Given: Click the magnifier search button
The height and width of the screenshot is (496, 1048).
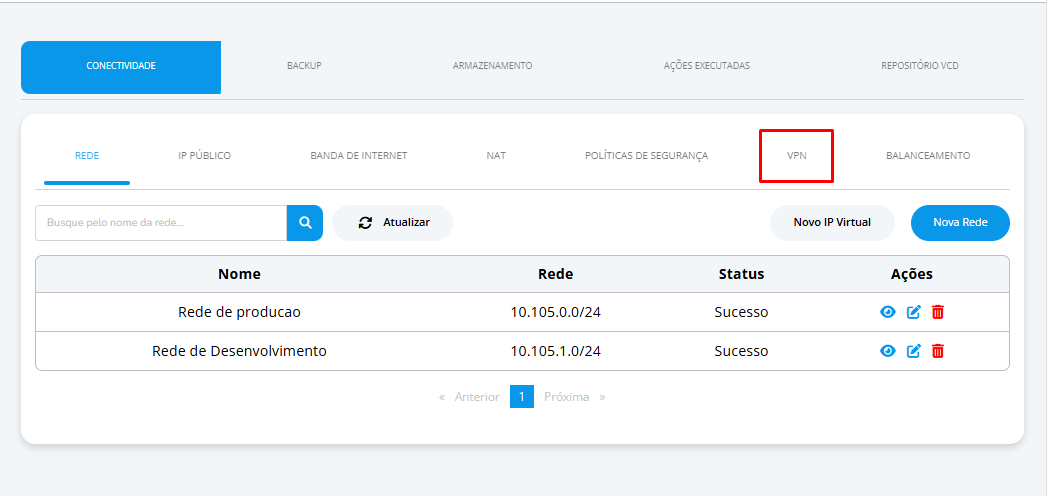Looking at the screenshot, I should tap(305, 223).
